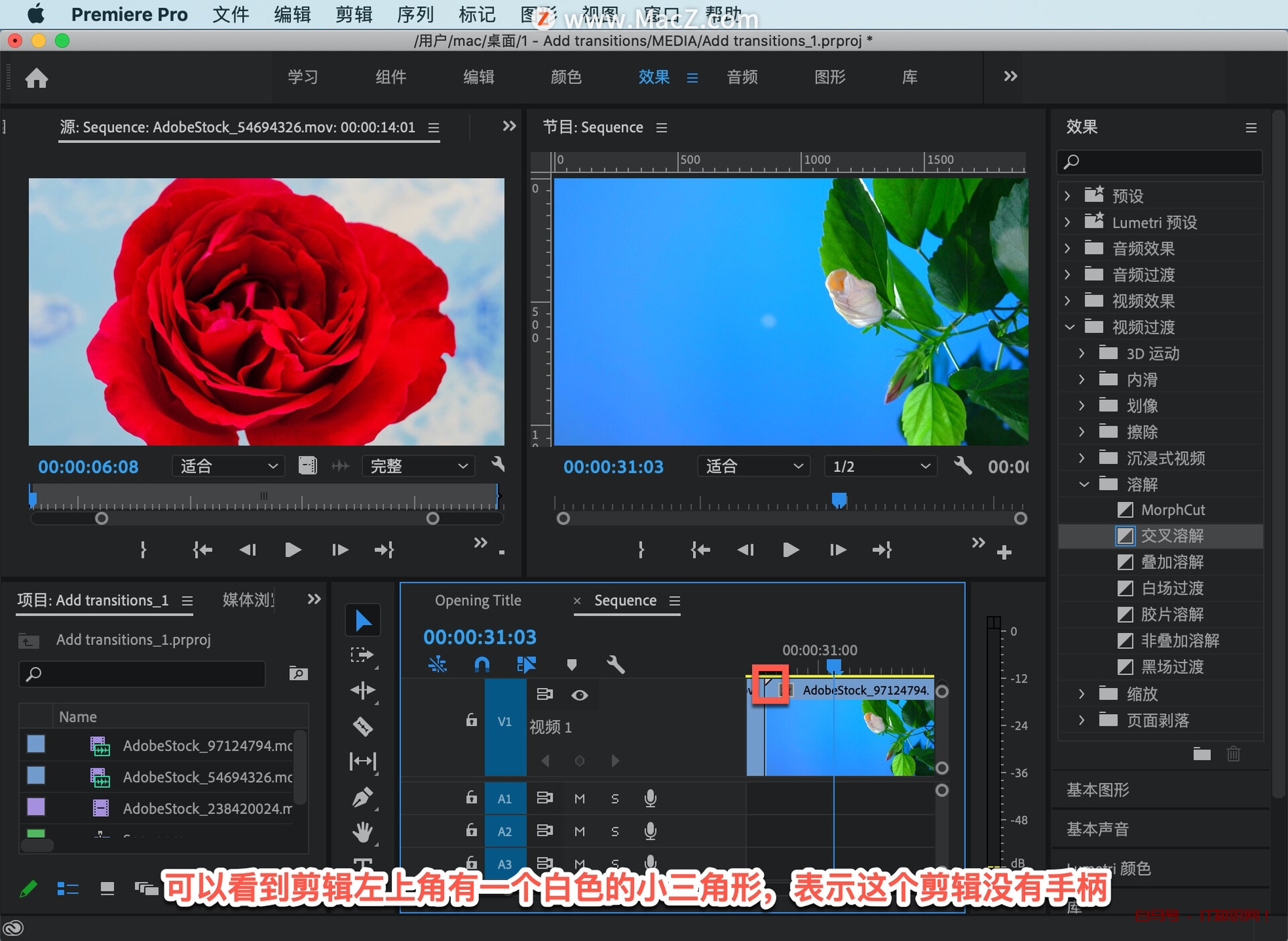Image resolution: width=1288 pixels, height=941 pixels.
Task: Open Program Monitor settings wrench icon
Action: coord(964,466)
